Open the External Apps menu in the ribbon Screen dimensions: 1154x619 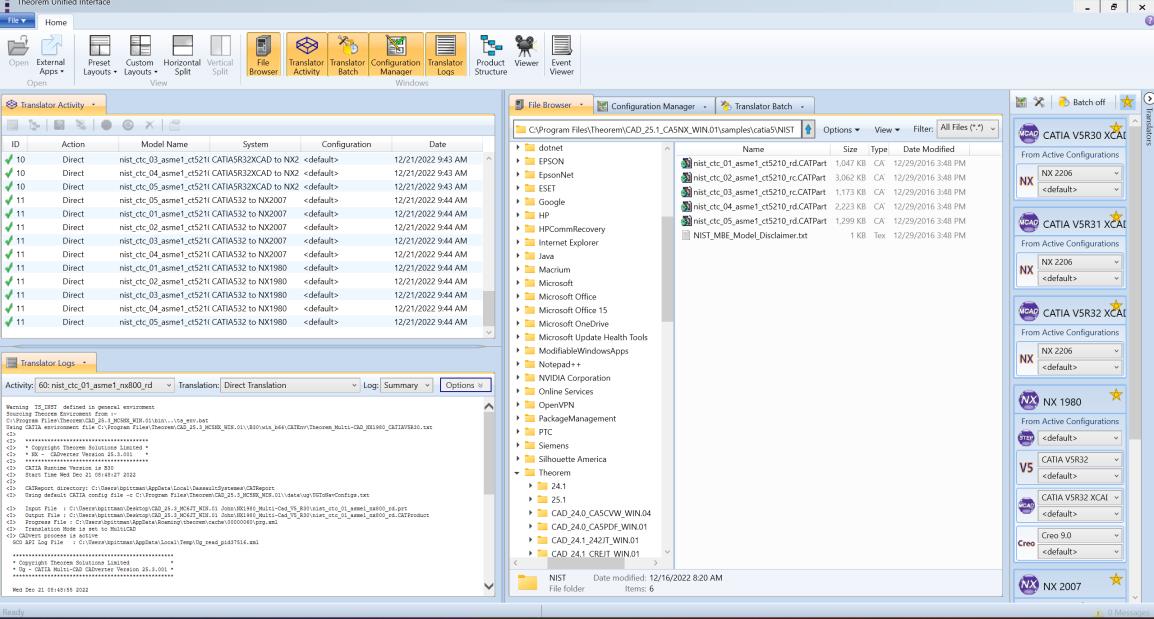pyautogui.click(x=51, y=55)
